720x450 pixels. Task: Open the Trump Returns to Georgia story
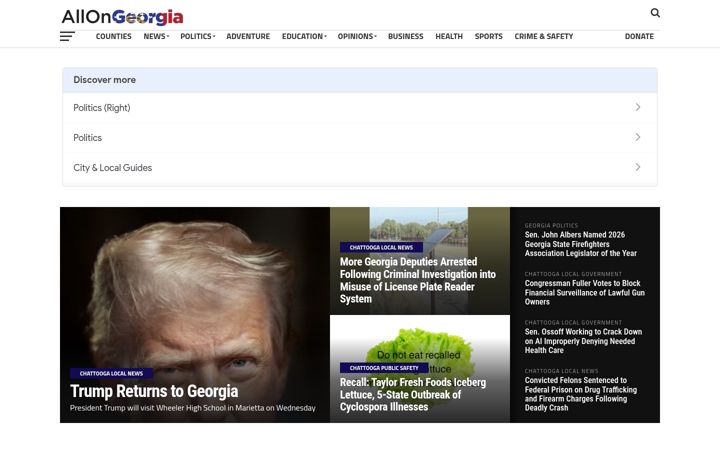coord(154,391)
